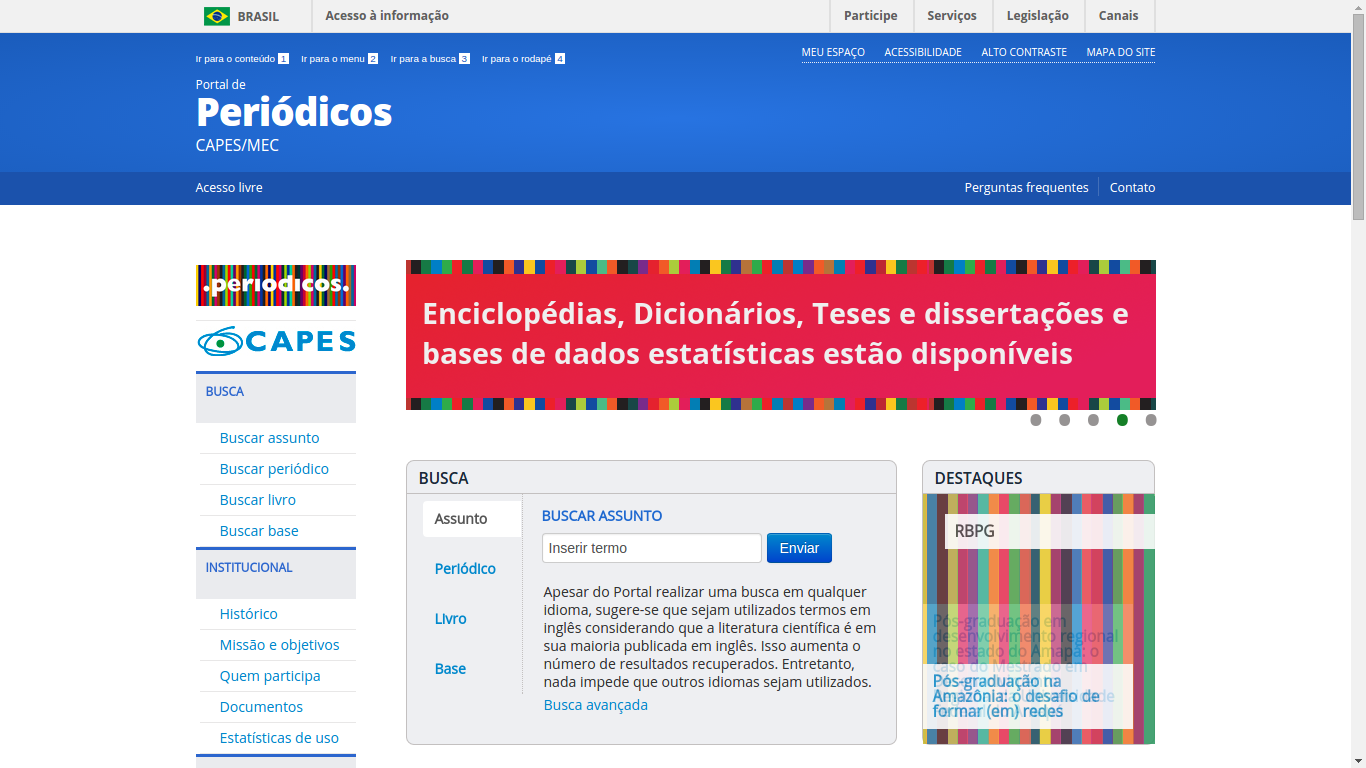Select the active green carousel dot
1366x768 pixels.
[x=1122, y=420]
